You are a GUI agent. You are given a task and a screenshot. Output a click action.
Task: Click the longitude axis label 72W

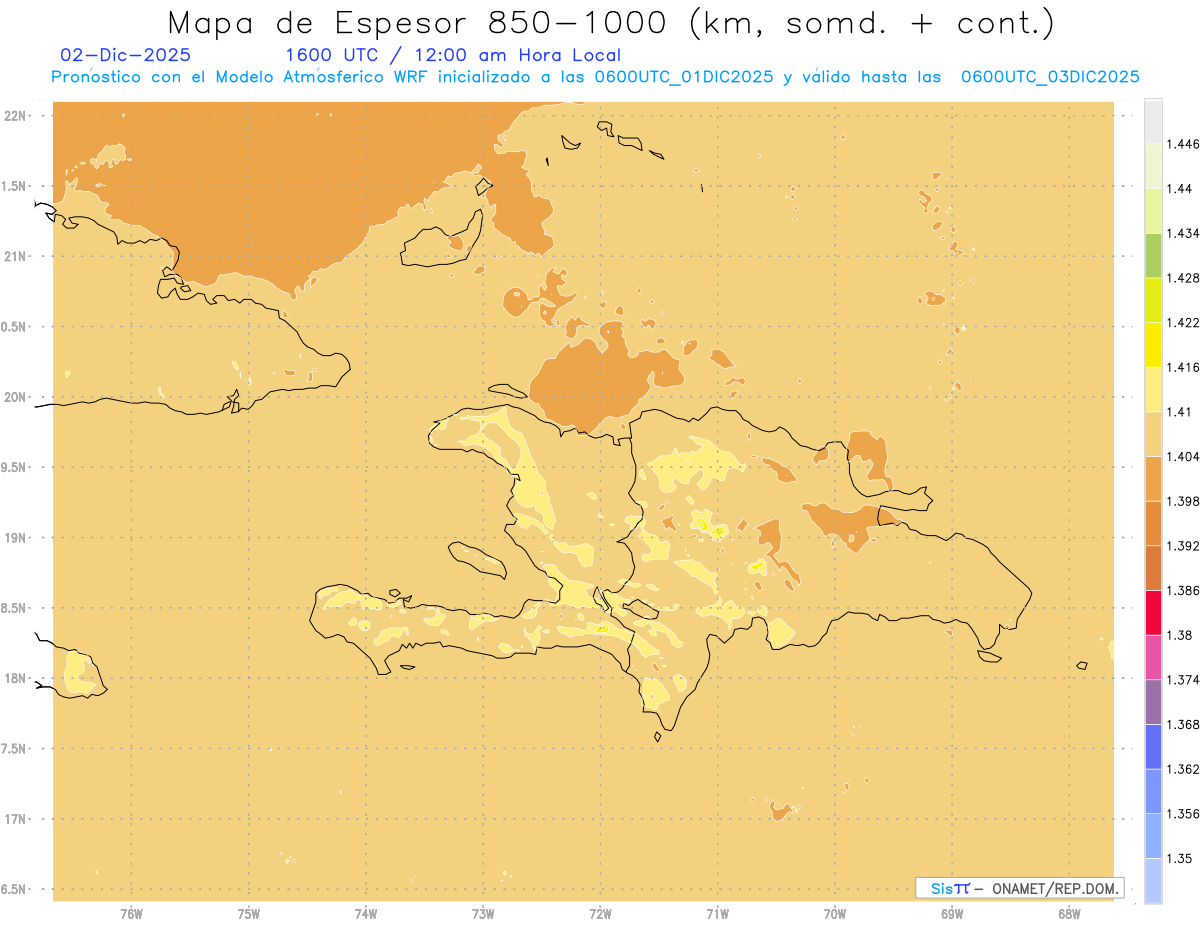[600, 914]
